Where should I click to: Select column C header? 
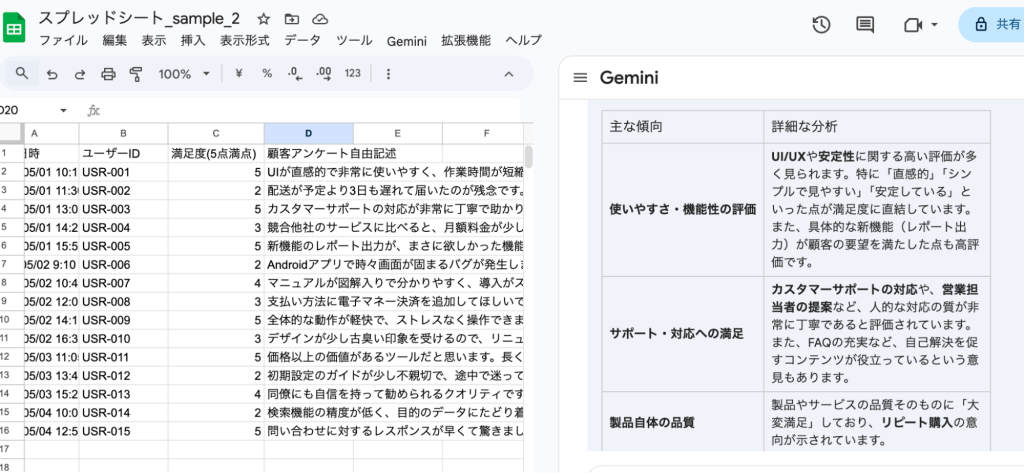point(216,133)
